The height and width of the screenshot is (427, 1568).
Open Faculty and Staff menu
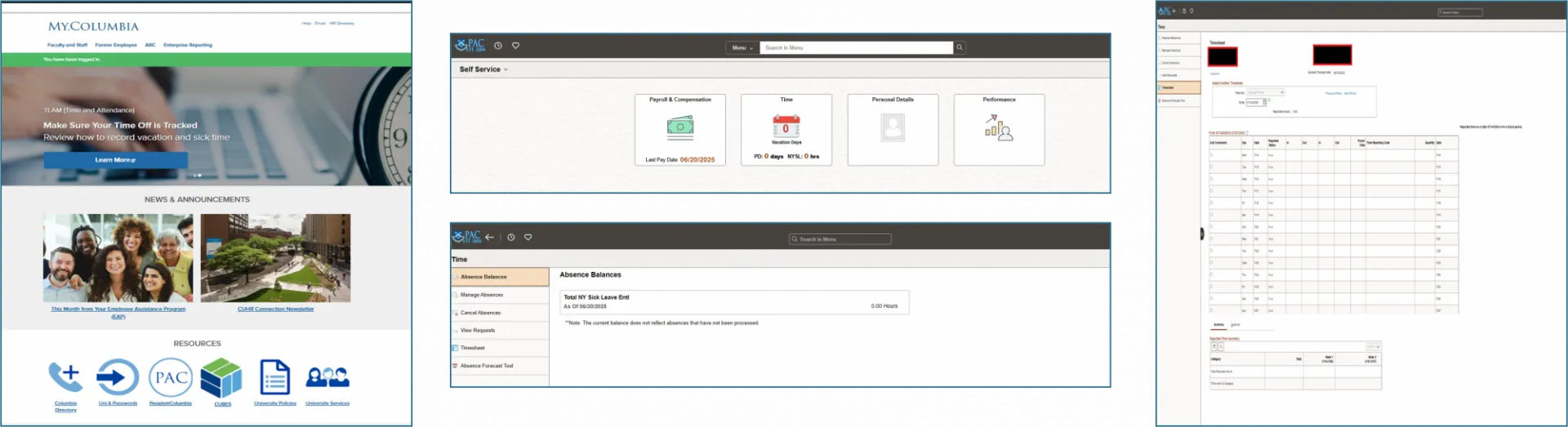point(67,45)
